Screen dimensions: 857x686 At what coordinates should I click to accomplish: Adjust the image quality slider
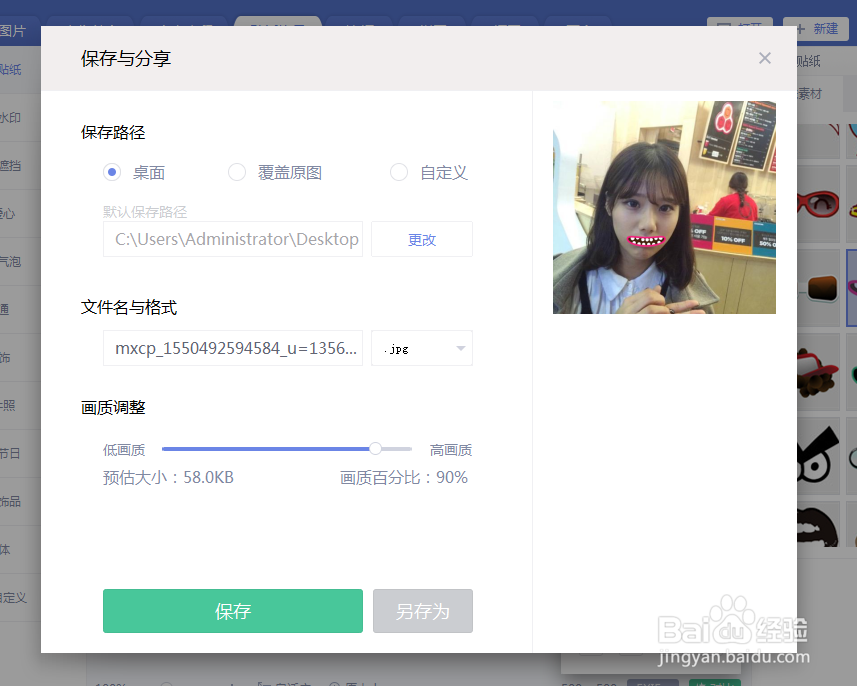click(375, 449)
